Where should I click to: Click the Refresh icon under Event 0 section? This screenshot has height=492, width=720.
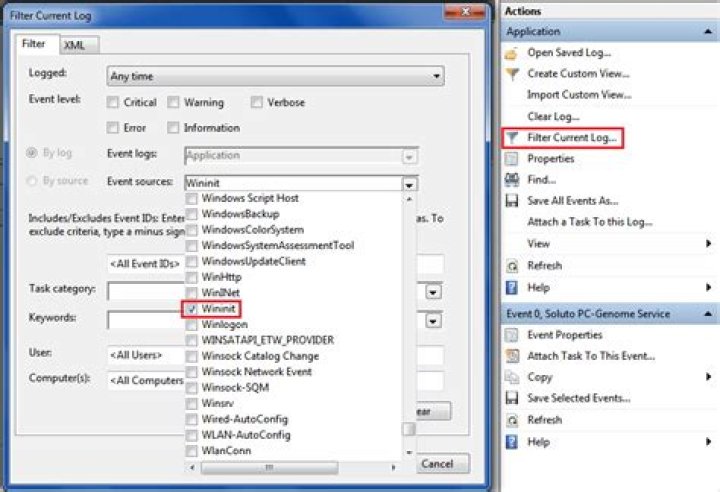512,420
